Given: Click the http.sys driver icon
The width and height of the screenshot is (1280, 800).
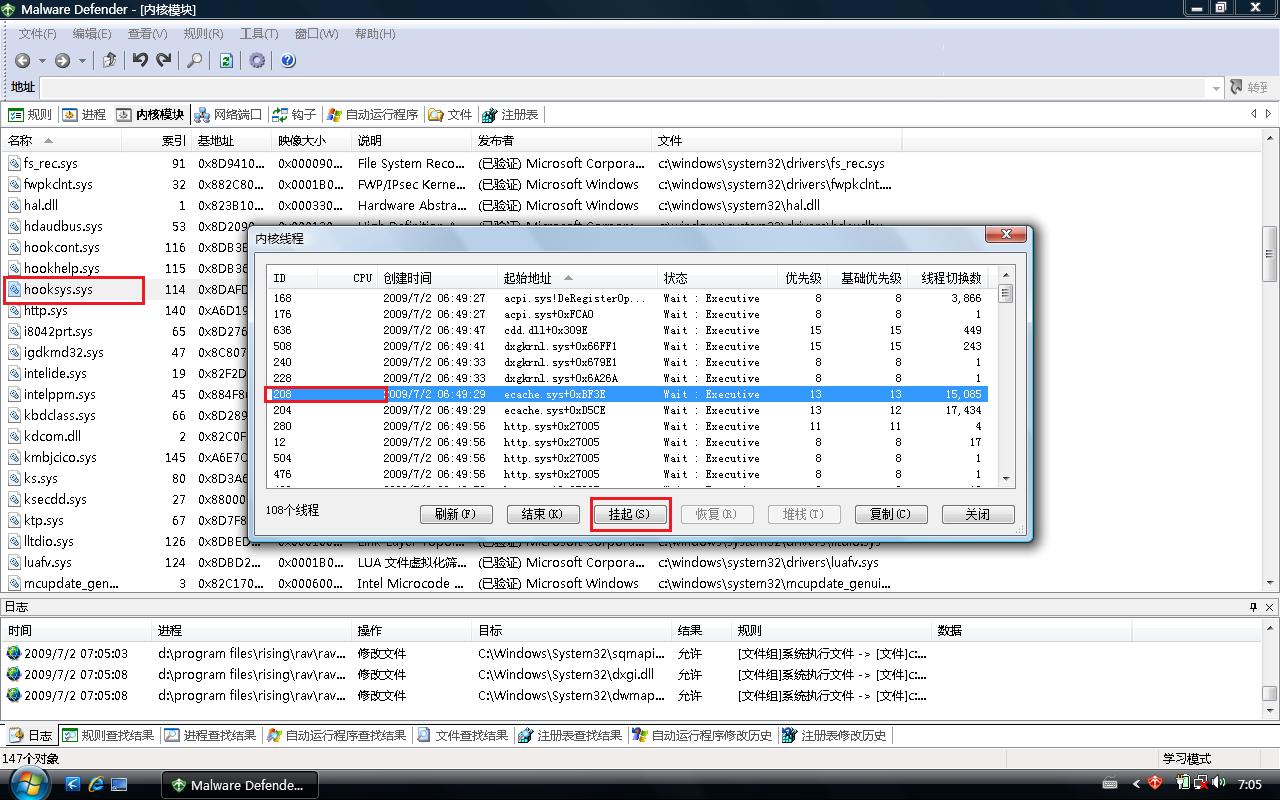Looking at the screenshot, I should tap(15, 310).
